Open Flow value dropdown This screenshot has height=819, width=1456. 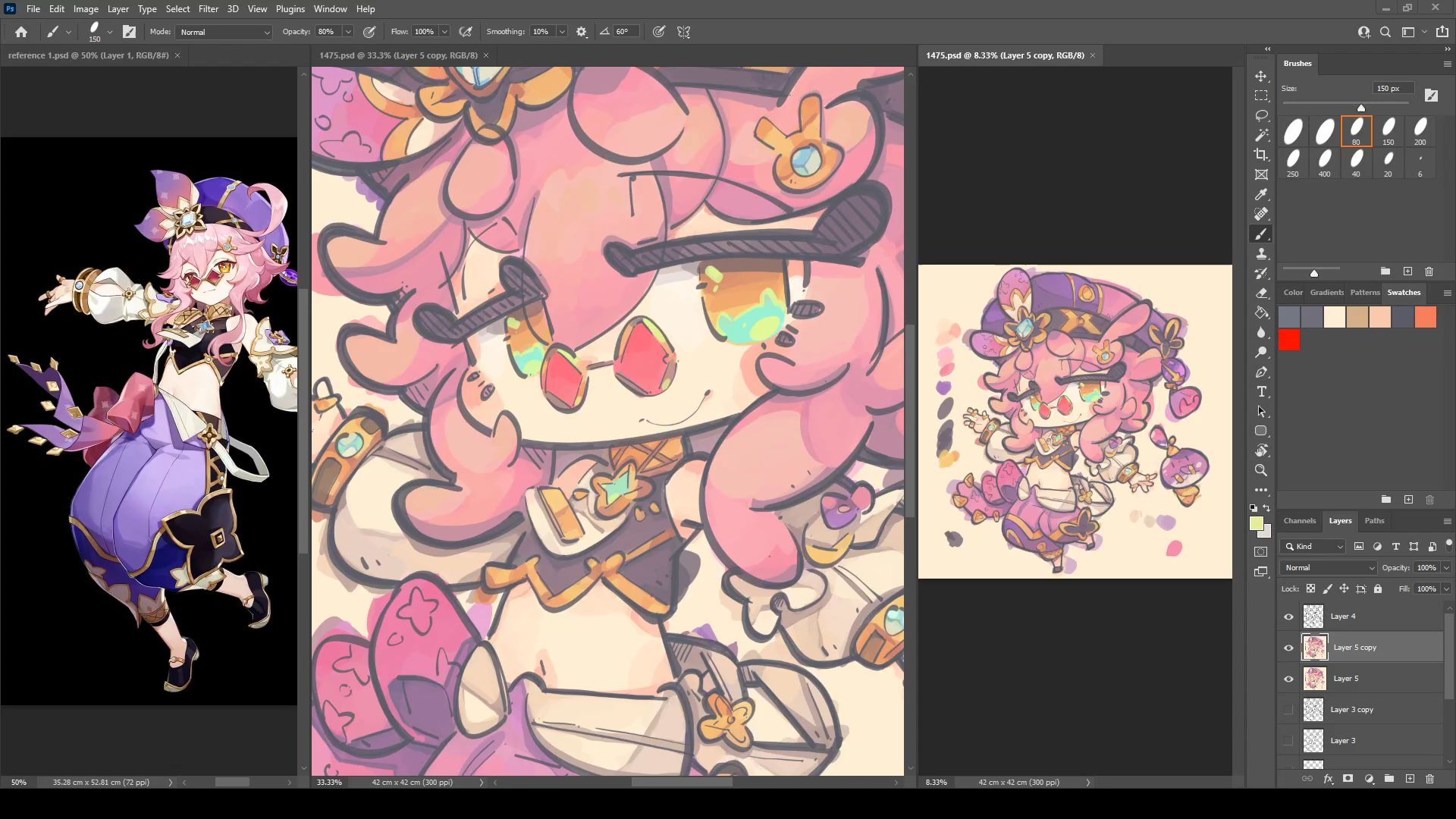tap(444, 32)
